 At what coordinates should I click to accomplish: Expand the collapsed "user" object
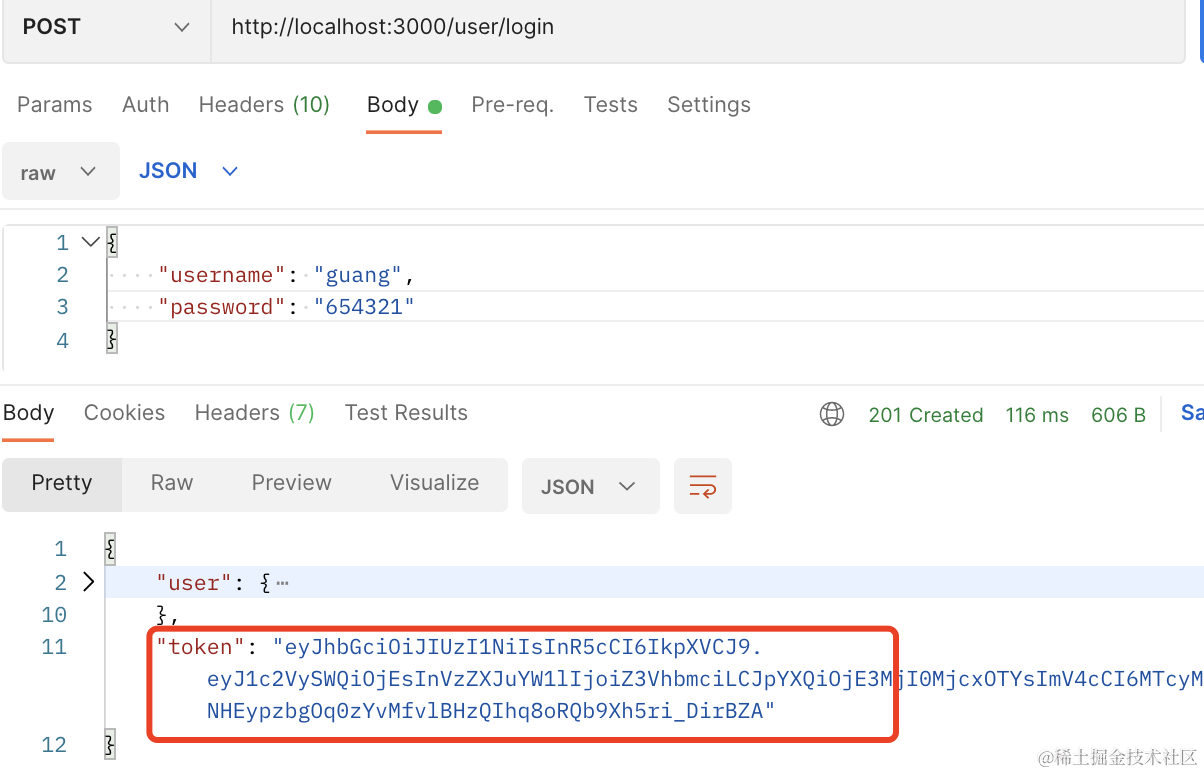pyautogui.click(x=88, y=582)
